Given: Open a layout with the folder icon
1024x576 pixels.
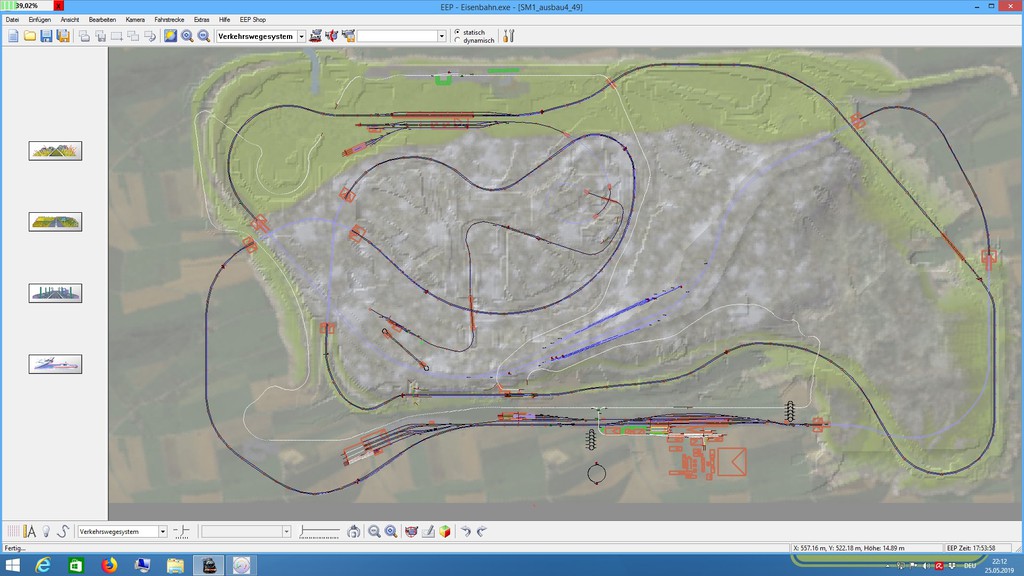Looking at the screenshot, I should pyautogui.click(x=30, y=36).
